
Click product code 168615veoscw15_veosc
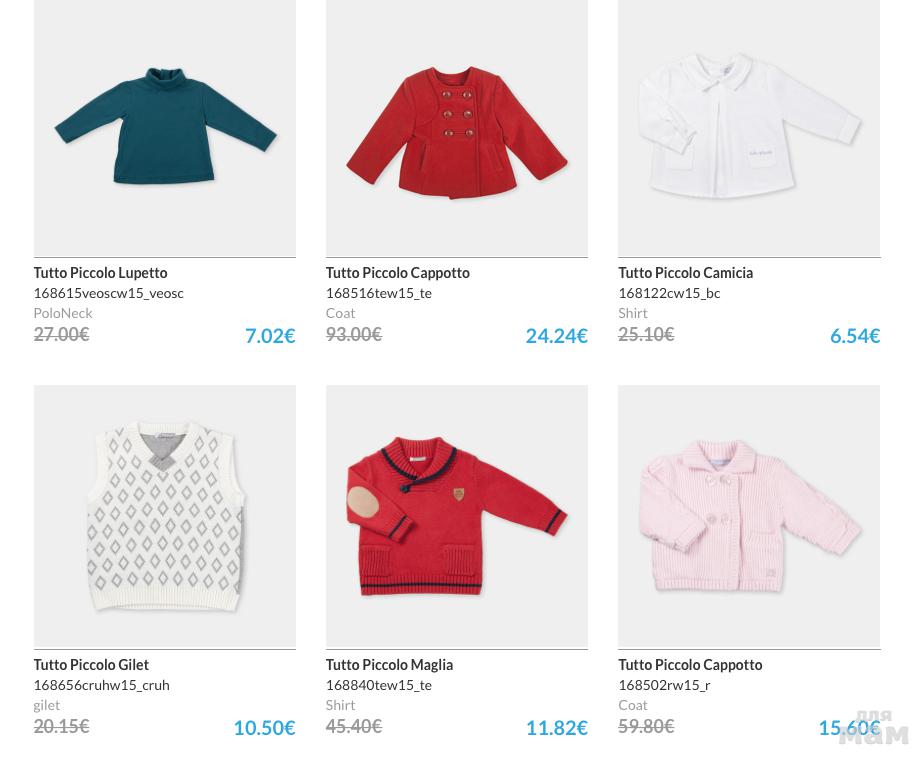coord(108,293)
